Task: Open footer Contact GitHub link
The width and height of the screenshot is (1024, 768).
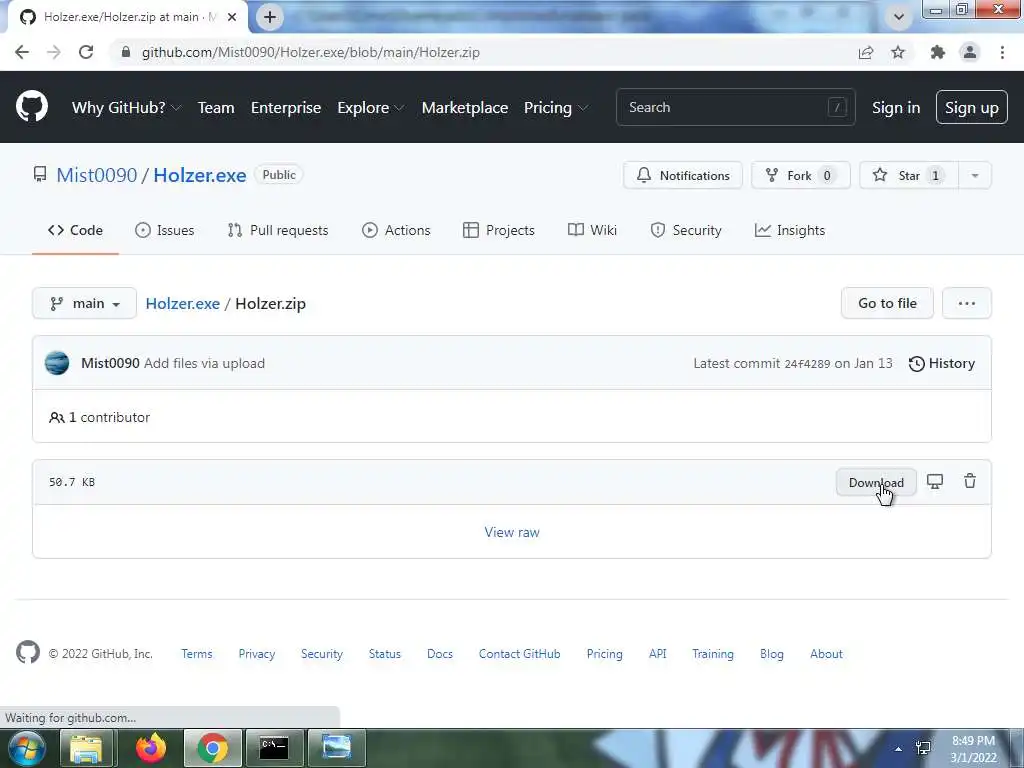Action: (x=519, y=654)
